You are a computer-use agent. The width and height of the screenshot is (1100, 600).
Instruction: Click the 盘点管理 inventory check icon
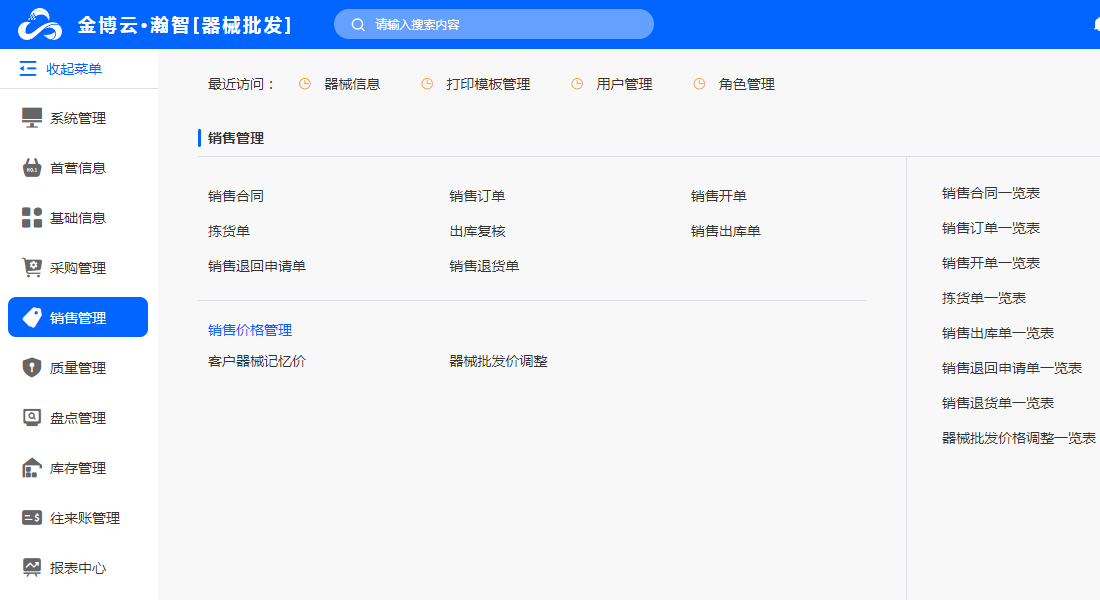click(32, 418)
